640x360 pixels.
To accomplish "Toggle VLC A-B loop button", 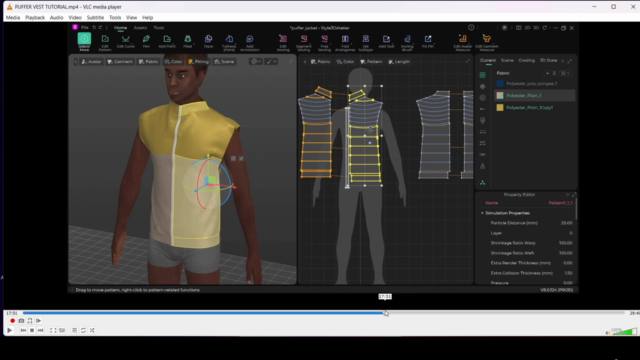I will click(30, 321).
